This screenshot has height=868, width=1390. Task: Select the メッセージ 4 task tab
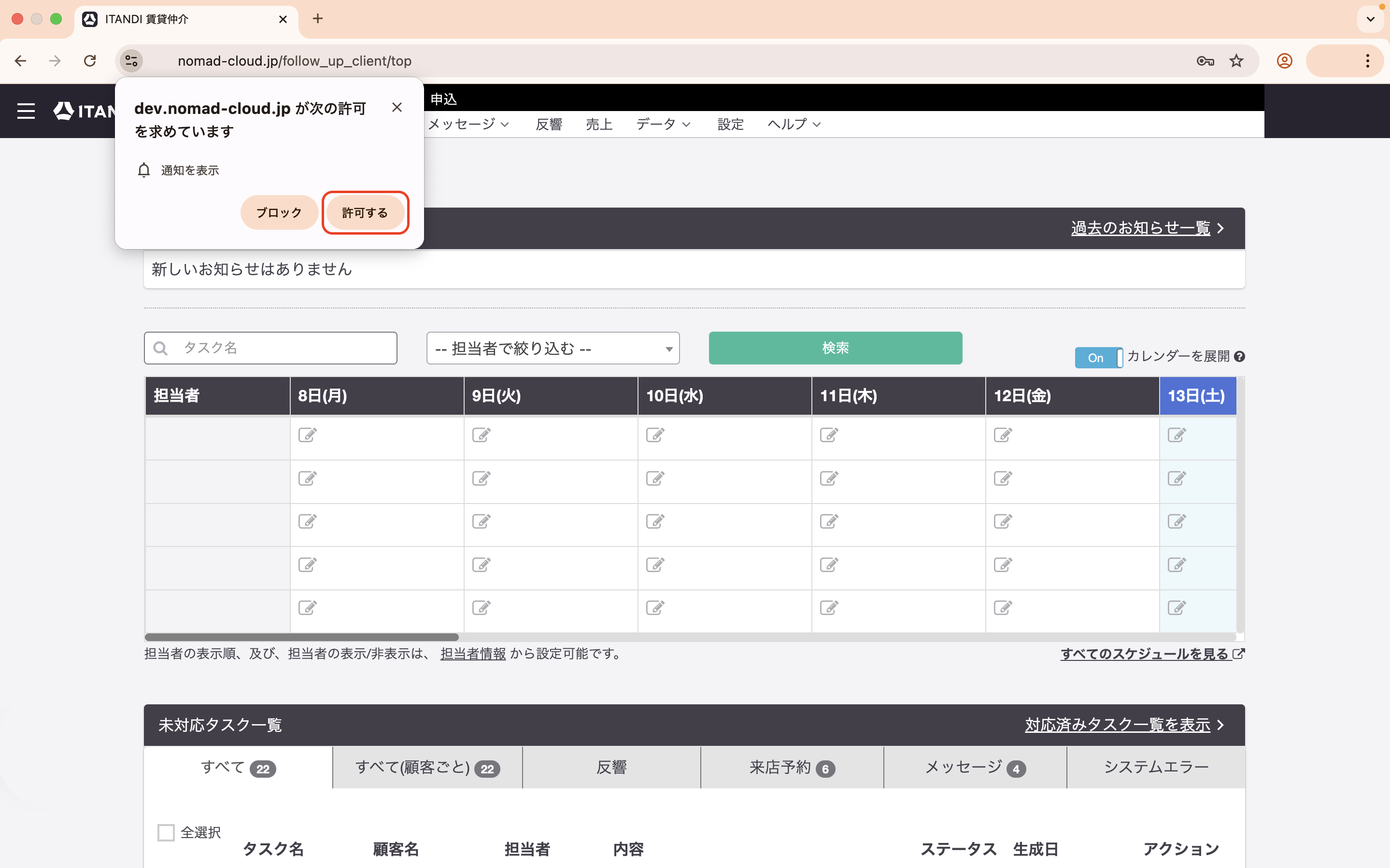(x=976, y=768)
